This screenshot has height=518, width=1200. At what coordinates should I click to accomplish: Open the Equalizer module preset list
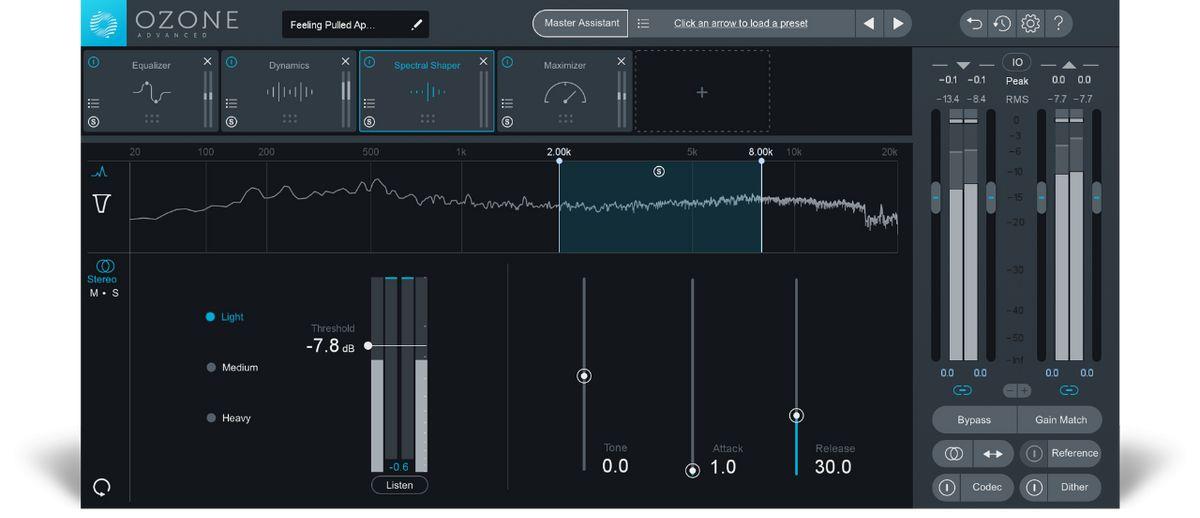[x=94, y=103]
